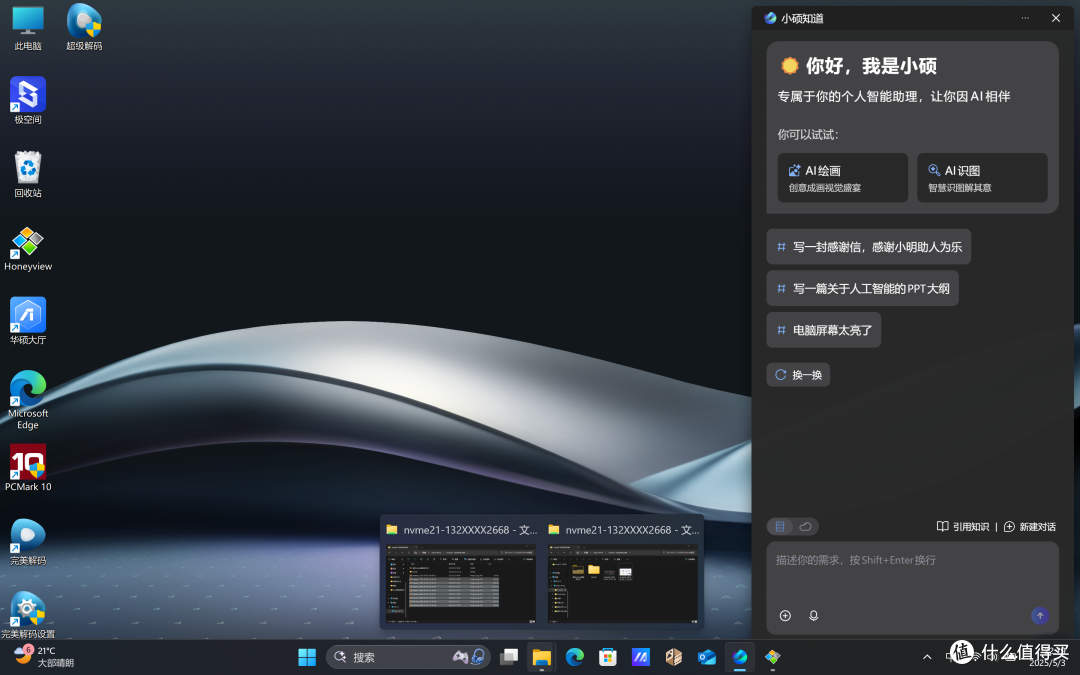This screenshot has height=675, width=1080.
Task: Open 完美解码设置 desktop shortcut
Action: point(28,615)
